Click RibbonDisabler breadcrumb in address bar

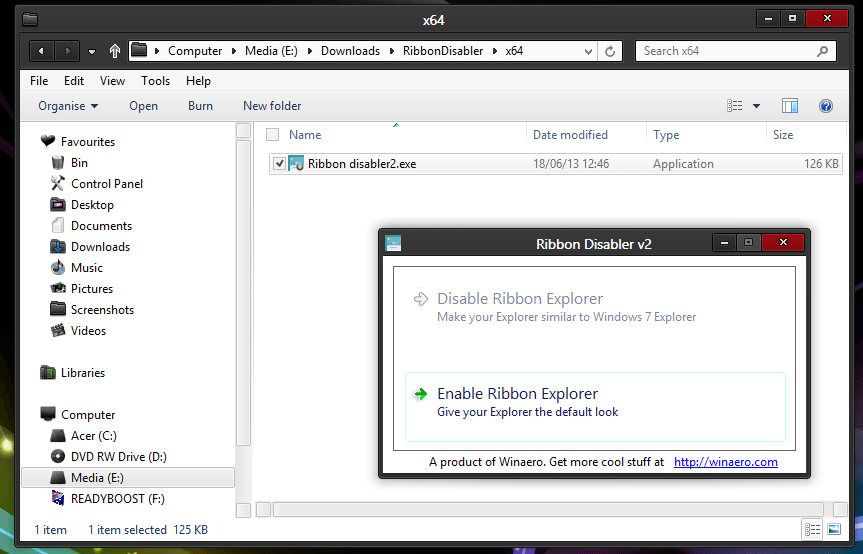(x=443, y=51)
